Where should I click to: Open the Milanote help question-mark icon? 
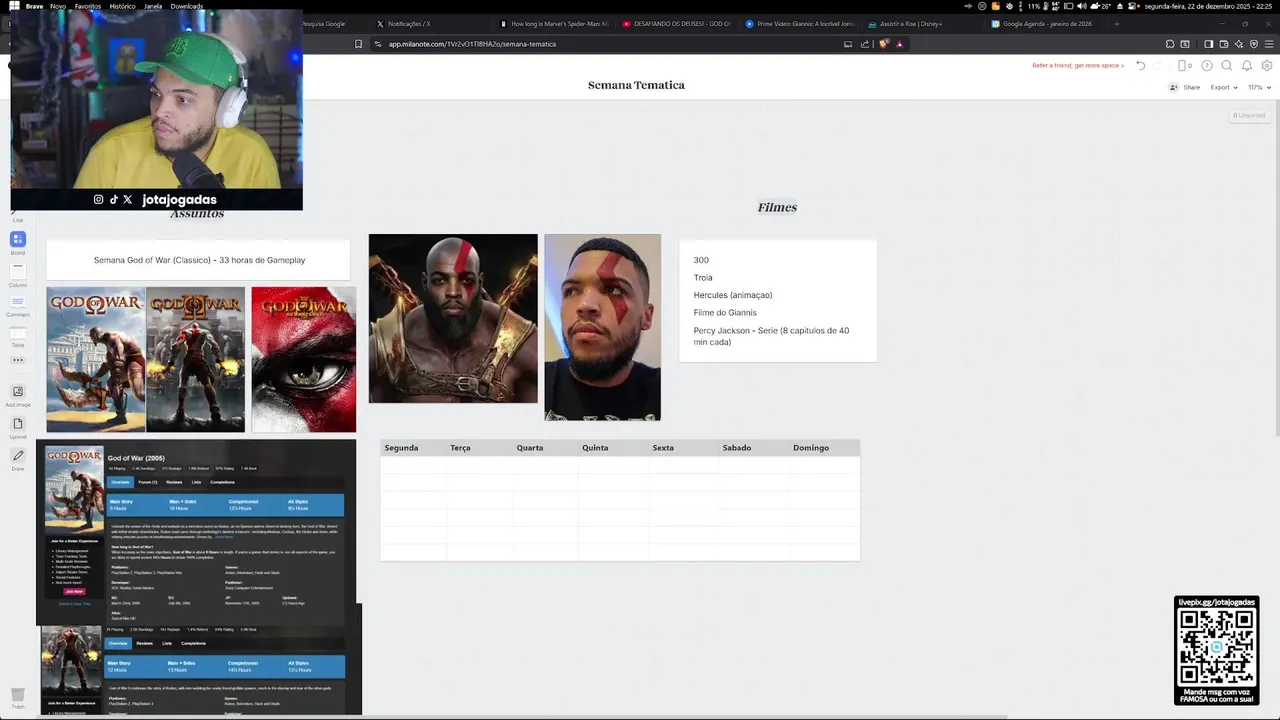[1207, 65]
